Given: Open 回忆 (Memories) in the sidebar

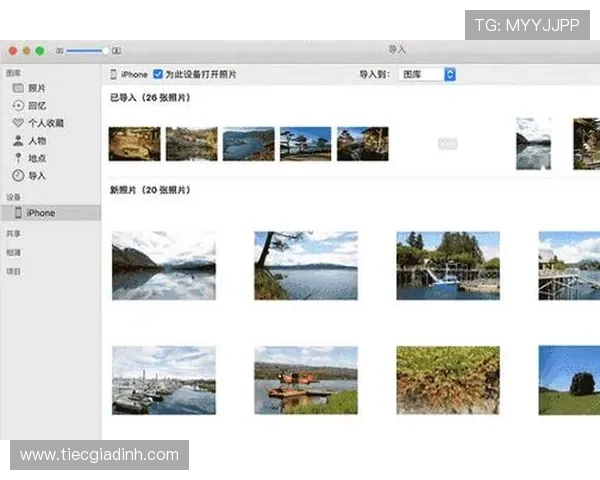Looking at the screenshot, I should pos(35,105).
